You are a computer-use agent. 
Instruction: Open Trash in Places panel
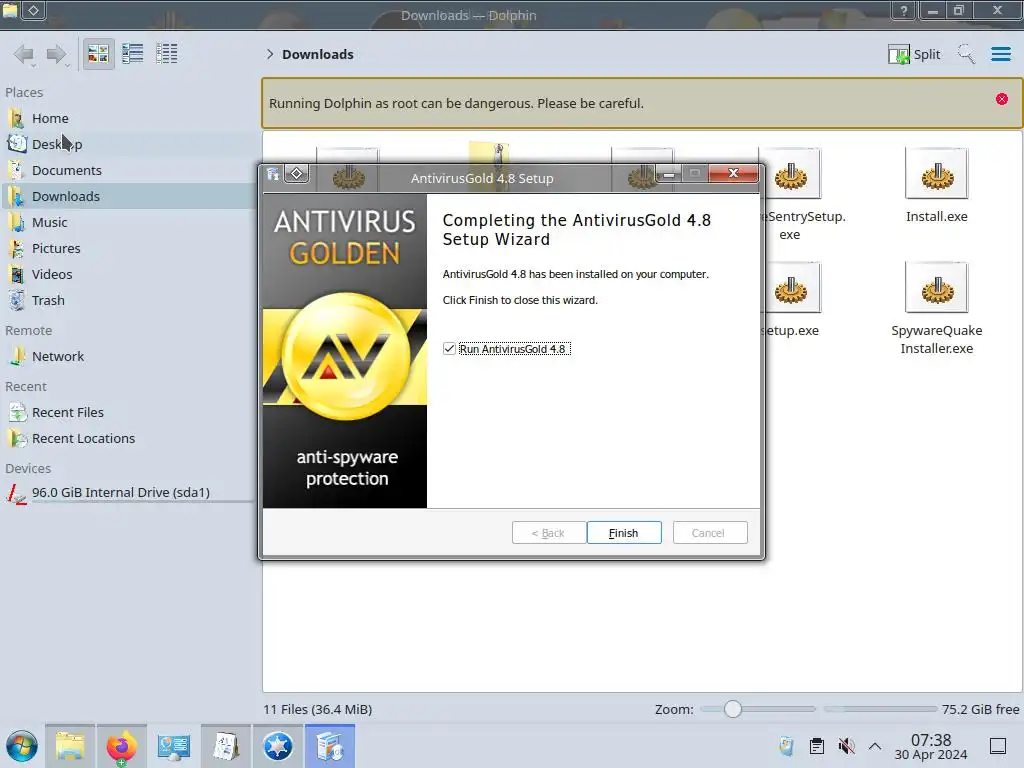pyautogui.click(x=128, y=301)
